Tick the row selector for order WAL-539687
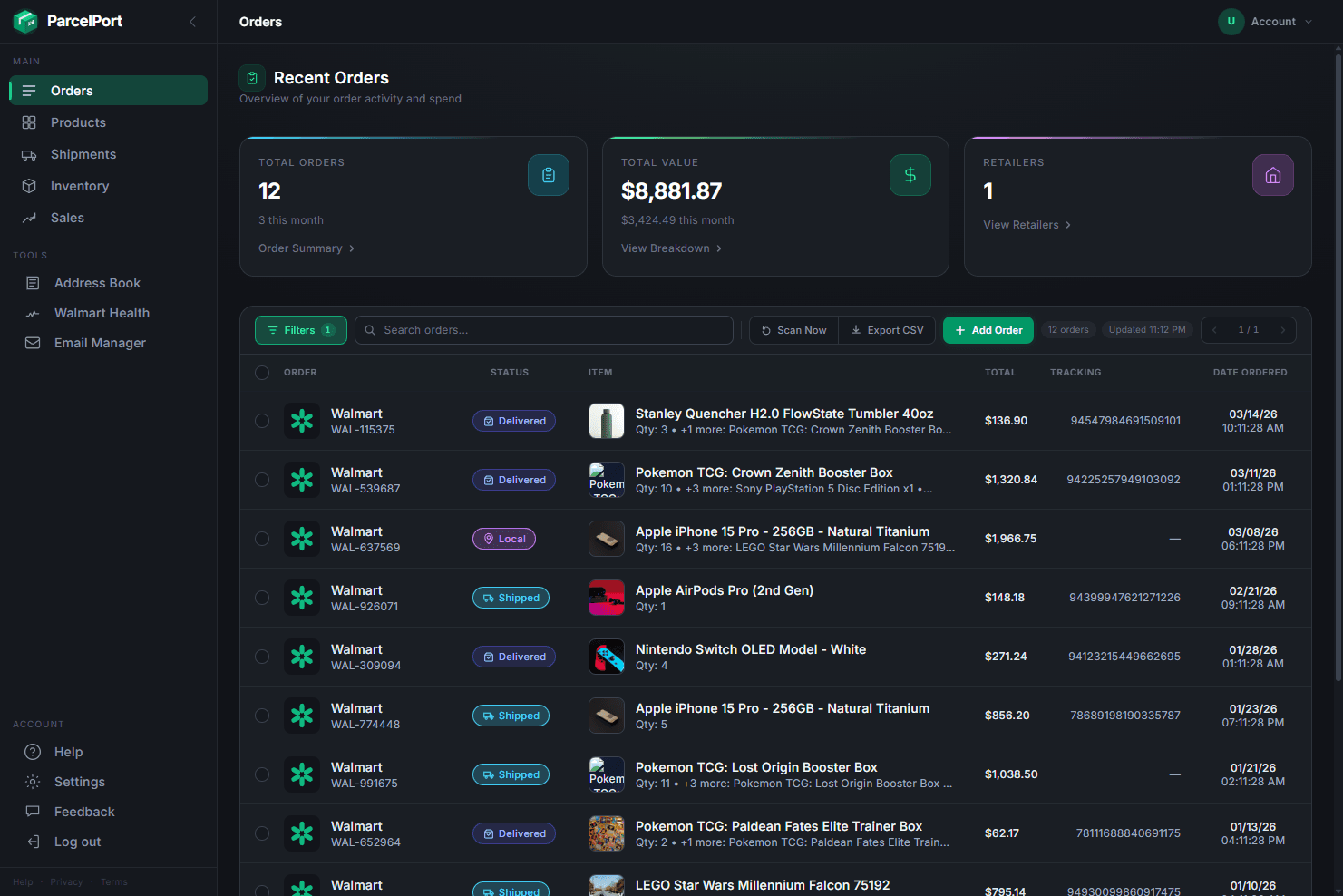This screenshot has width=1343, height=896. (x=262, y=480)
